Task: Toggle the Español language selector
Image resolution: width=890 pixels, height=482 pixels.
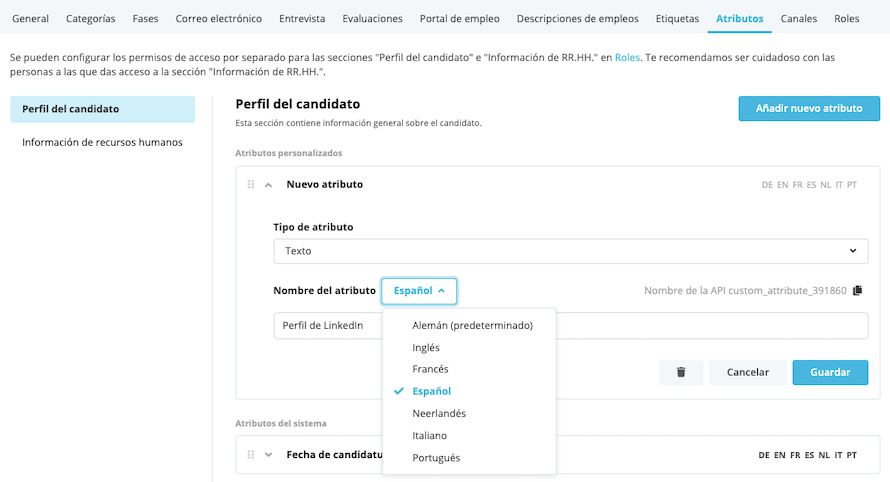Action: tap(419, 291)
